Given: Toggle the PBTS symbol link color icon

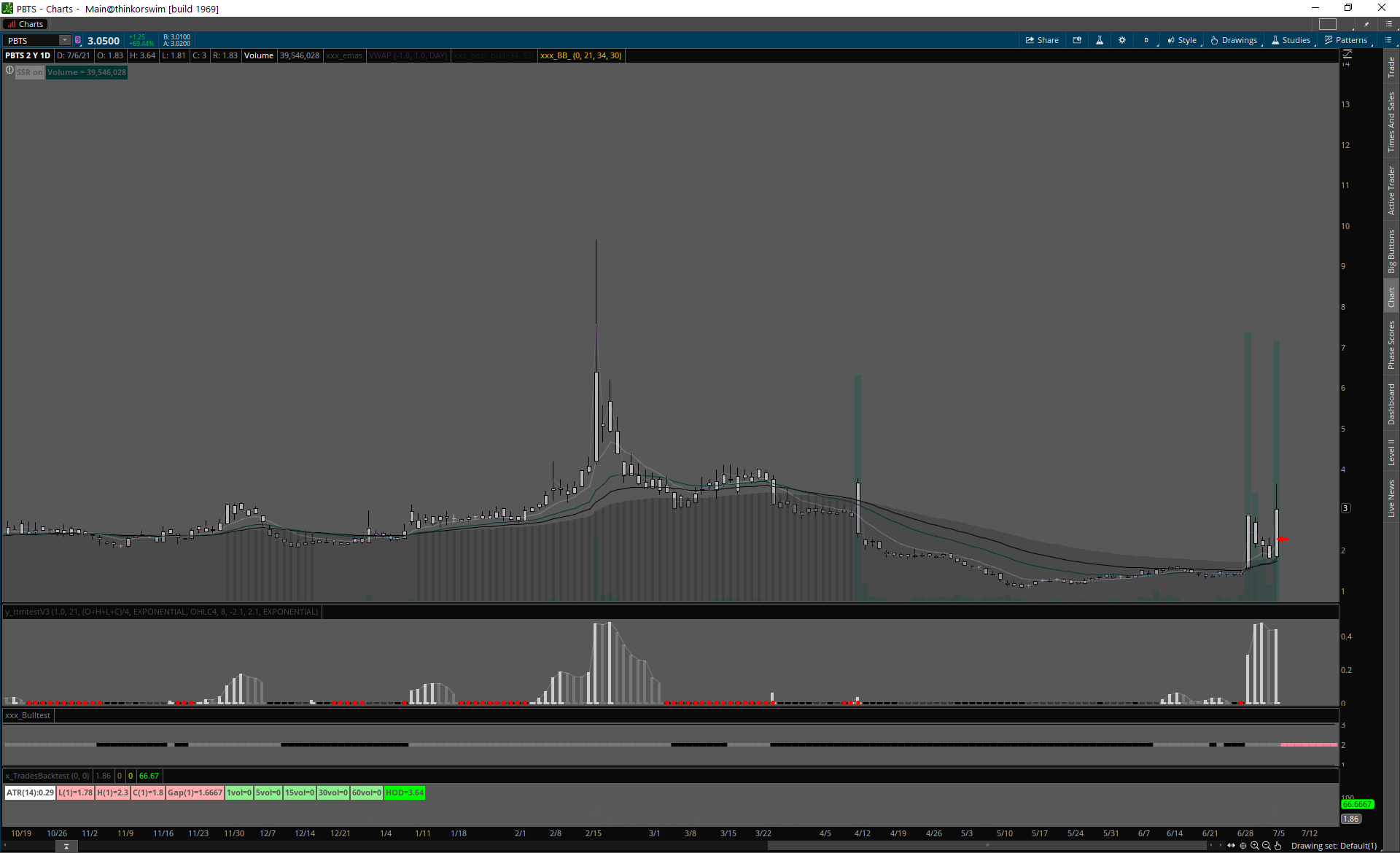Looking at the screenshot, I should coord(78,40).
